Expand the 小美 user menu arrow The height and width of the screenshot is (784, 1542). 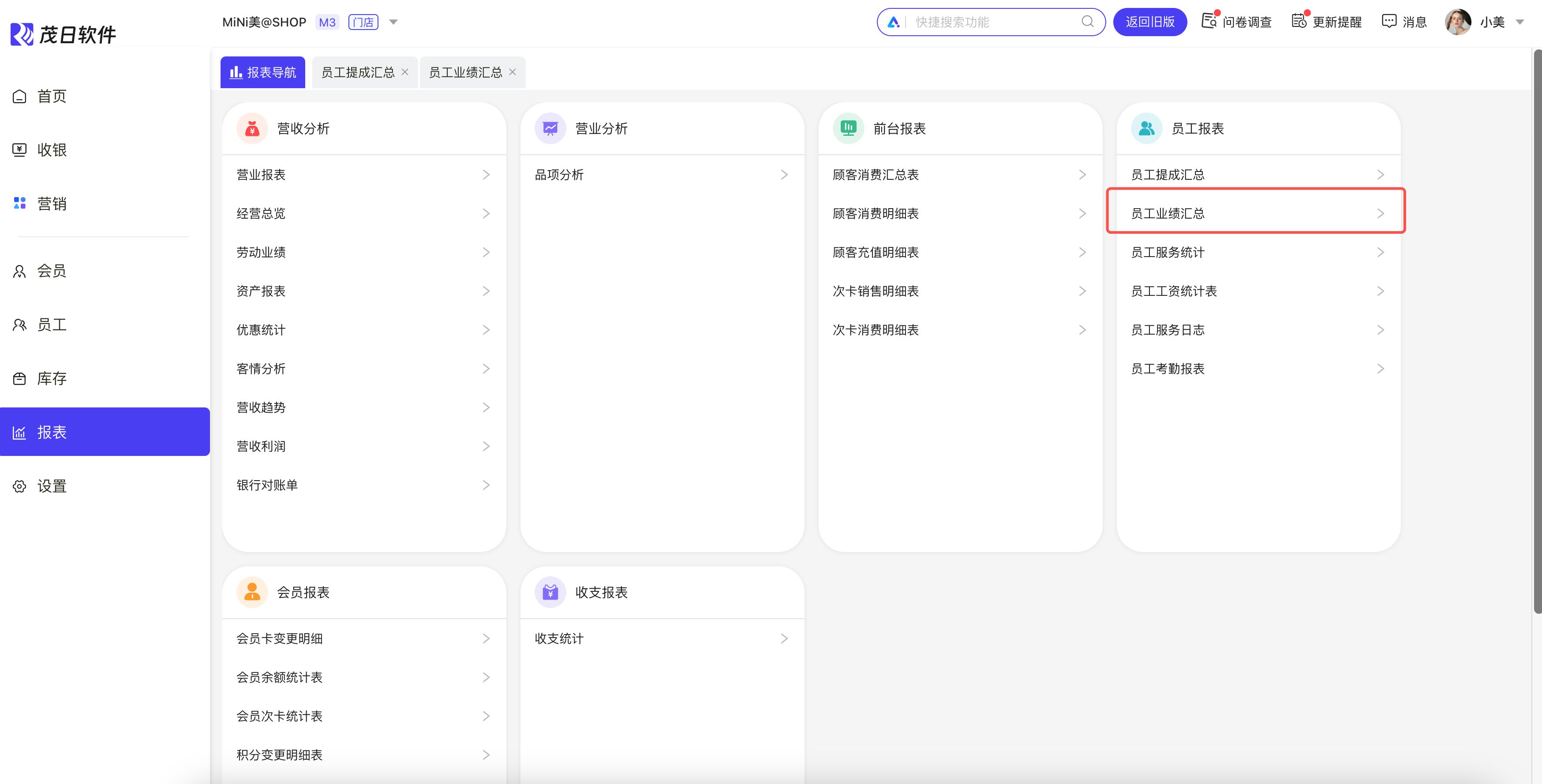(1519, 22)
